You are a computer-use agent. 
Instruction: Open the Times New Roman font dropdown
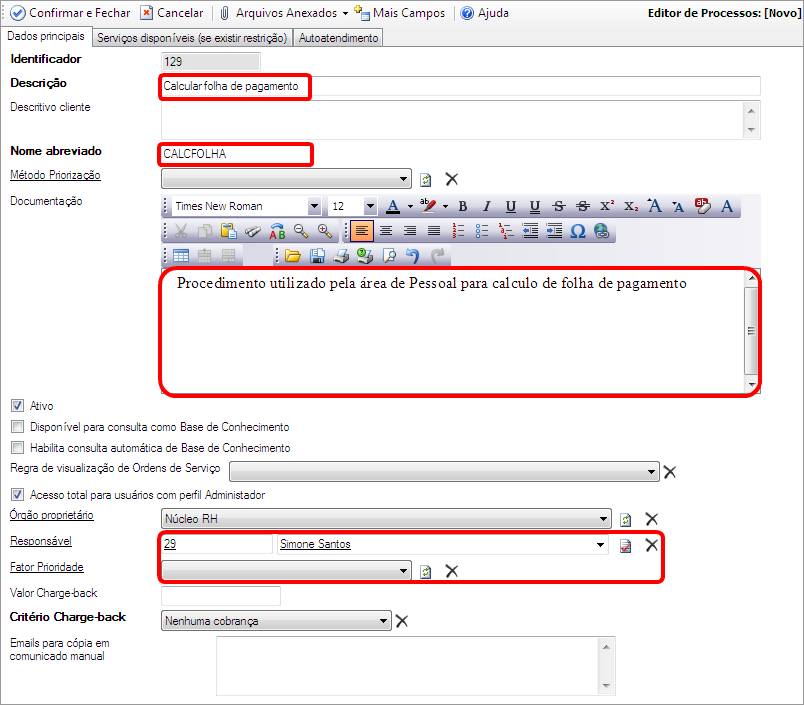(x=314, y=206)
